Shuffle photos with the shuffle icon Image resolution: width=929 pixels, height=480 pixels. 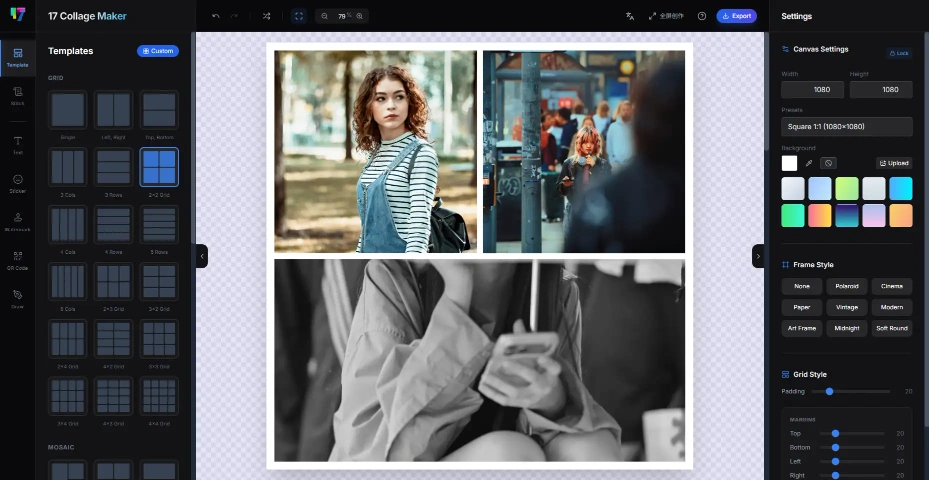pos(267,16)
